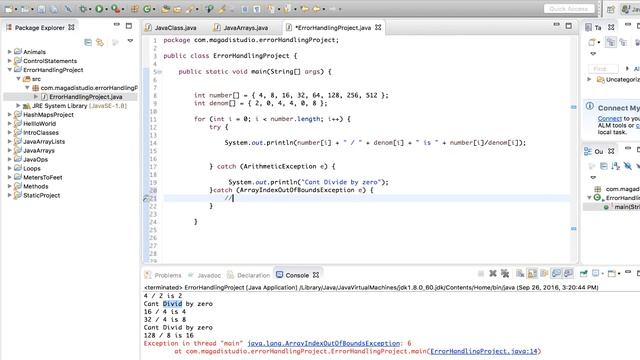Click java.lang.ArrayIndexOutOfBoundsException link in console

(x=324, y=343)
